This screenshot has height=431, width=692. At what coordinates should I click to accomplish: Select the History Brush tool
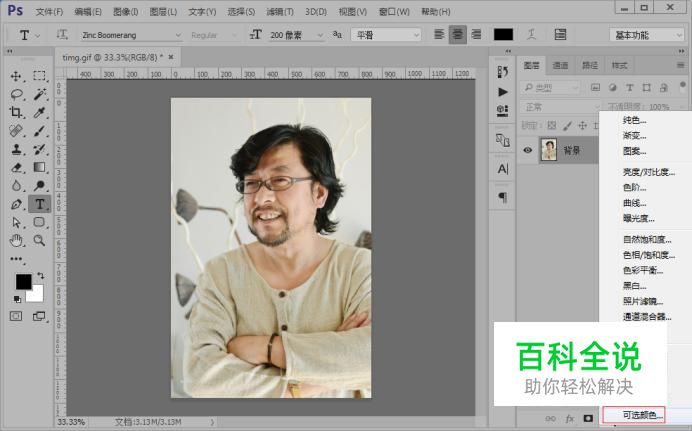pos(39,149)
